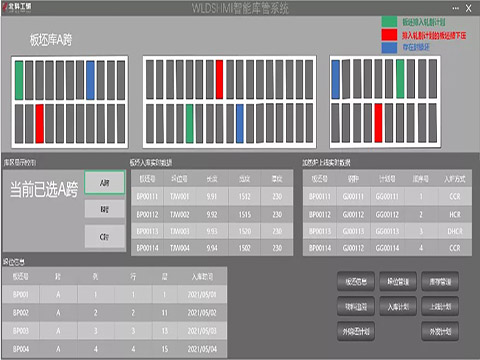Screen dimensions: 480x360
Task: Click the red legend color swatch
Action: coord(389,35)
